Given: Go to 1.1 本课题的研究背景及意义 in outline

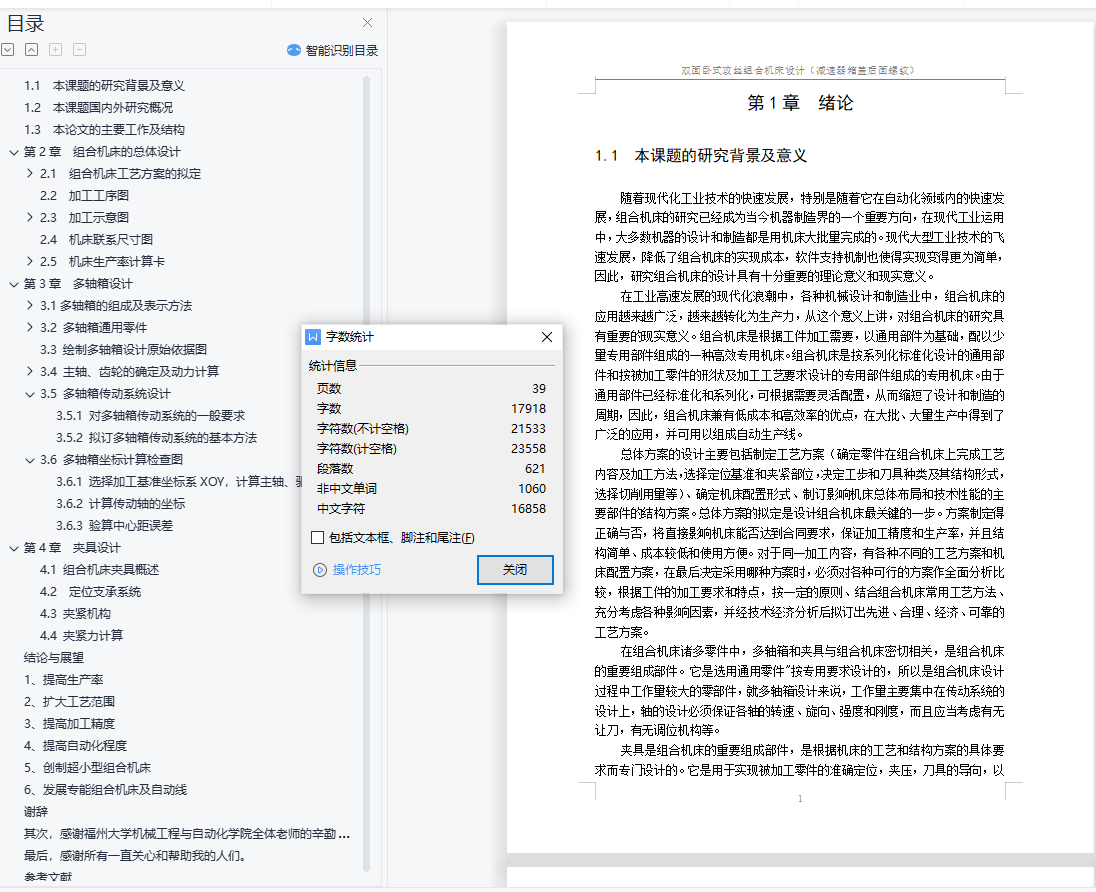Looking at the screenshot, I should click(x=104, y=85).
